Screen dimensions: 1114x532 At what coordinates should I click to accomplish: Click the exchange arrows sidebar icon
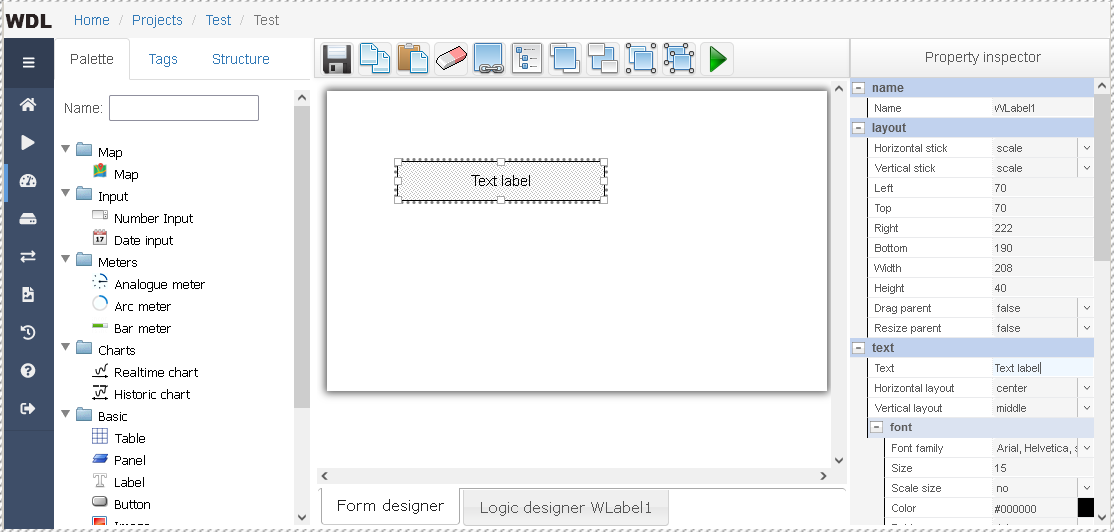click(x=28, y=256)
